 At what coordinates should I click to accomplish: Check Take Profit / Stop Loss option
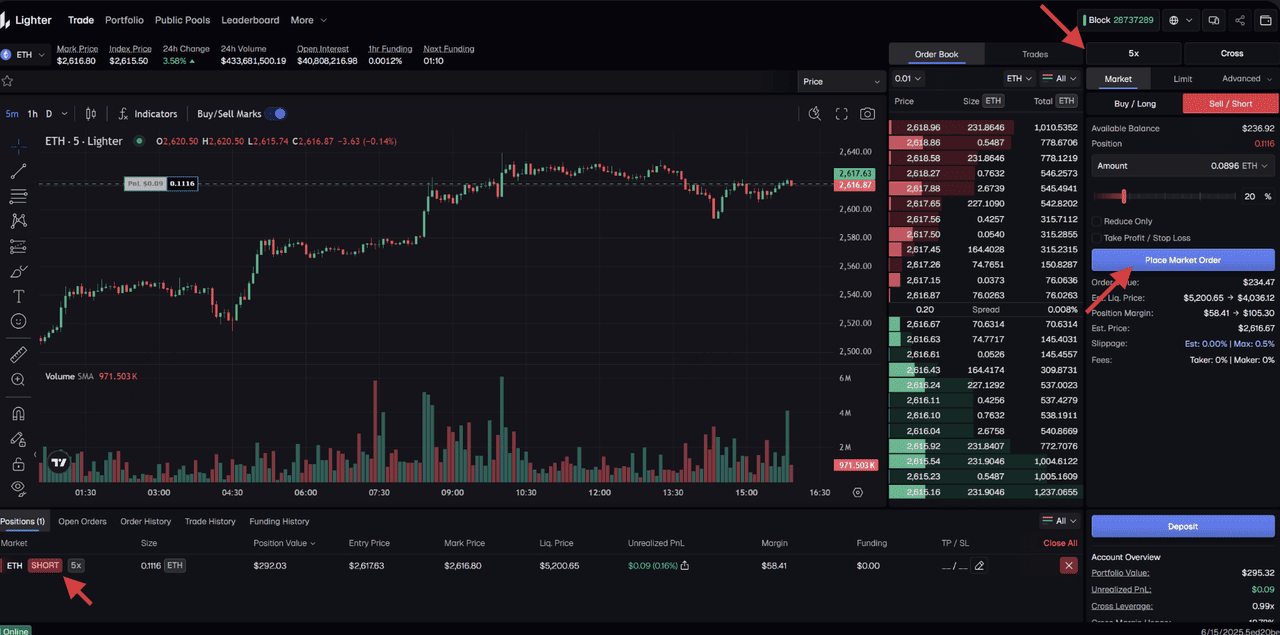[x=1097, y=238]
